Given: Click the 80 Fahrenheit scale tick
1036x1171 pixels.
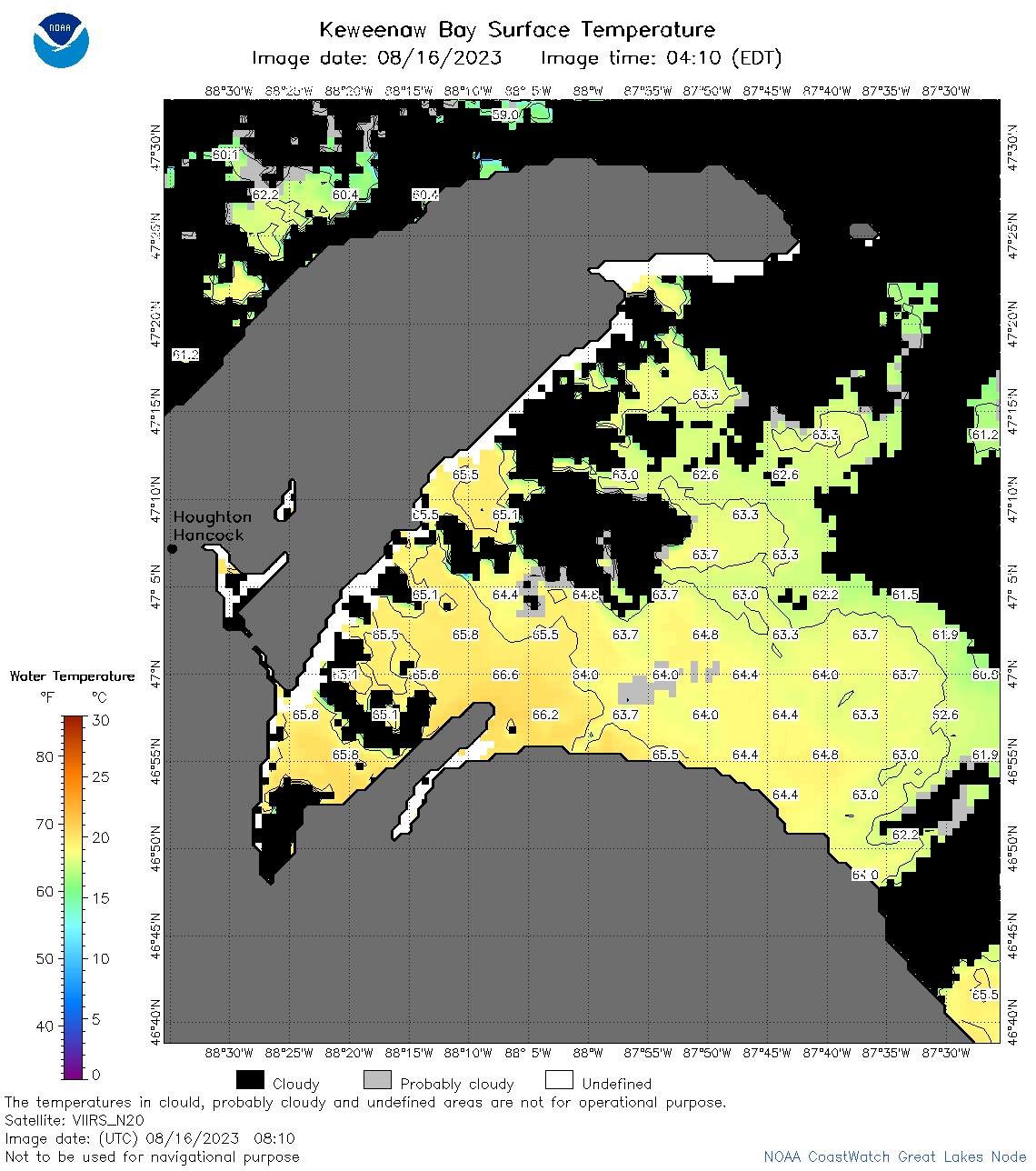Looking at the screenshot, I should coord(45,756).
